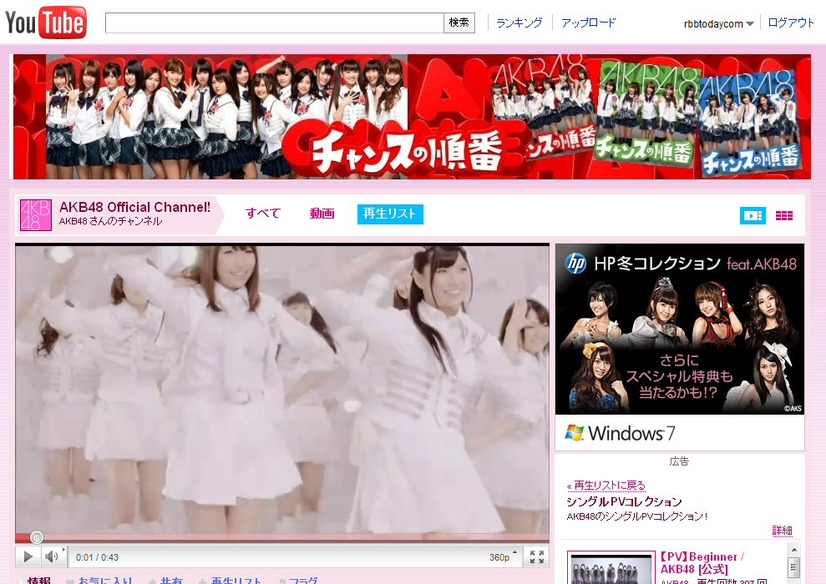
Task: Click the ログアウト logout link
Action: (791, 23)
